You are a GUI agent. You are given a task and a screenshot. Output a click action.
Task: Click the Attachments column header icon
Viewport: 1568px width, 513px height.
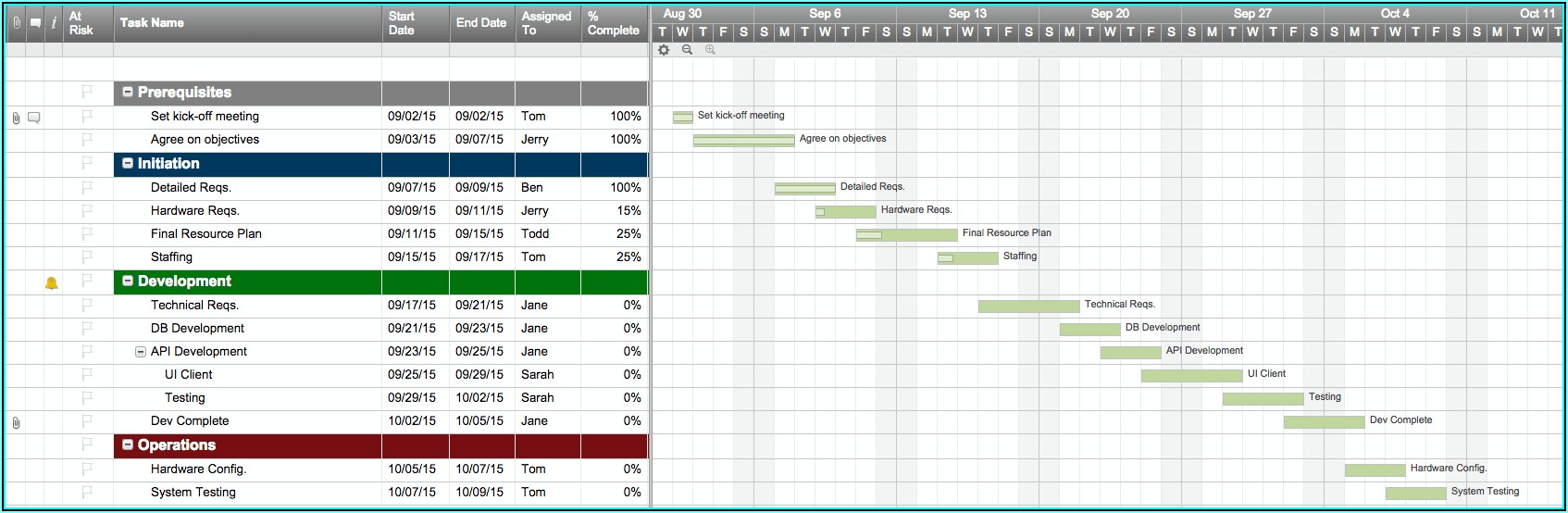tap(16, 22)
